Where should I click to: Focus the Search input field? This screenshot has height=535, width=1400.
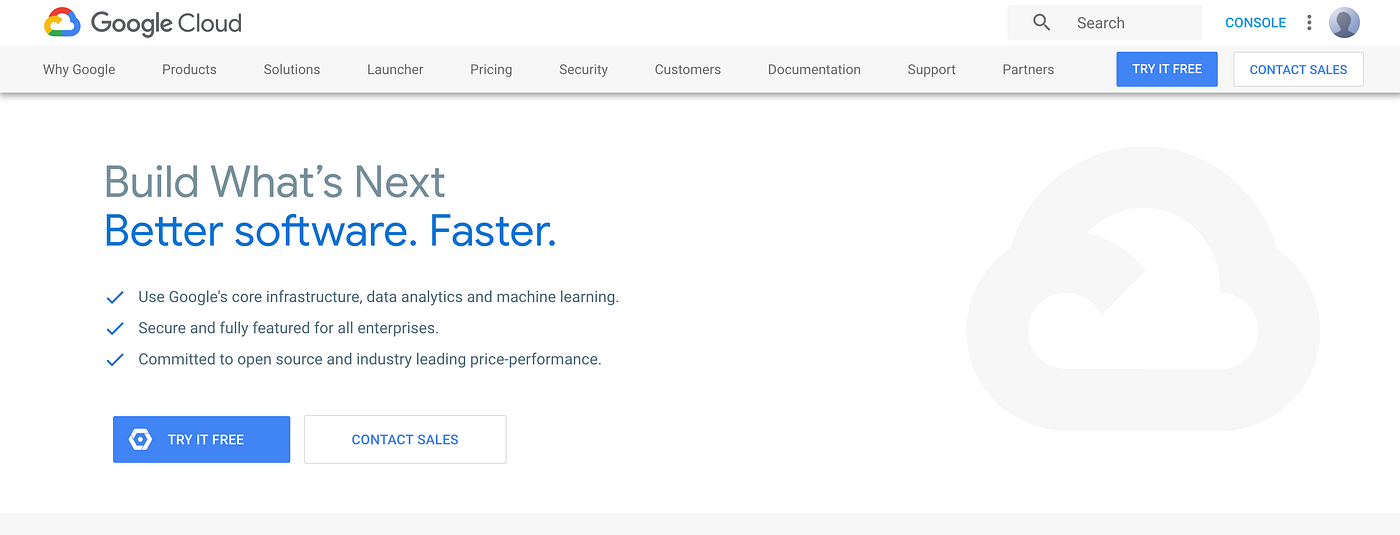(1104, 22)
